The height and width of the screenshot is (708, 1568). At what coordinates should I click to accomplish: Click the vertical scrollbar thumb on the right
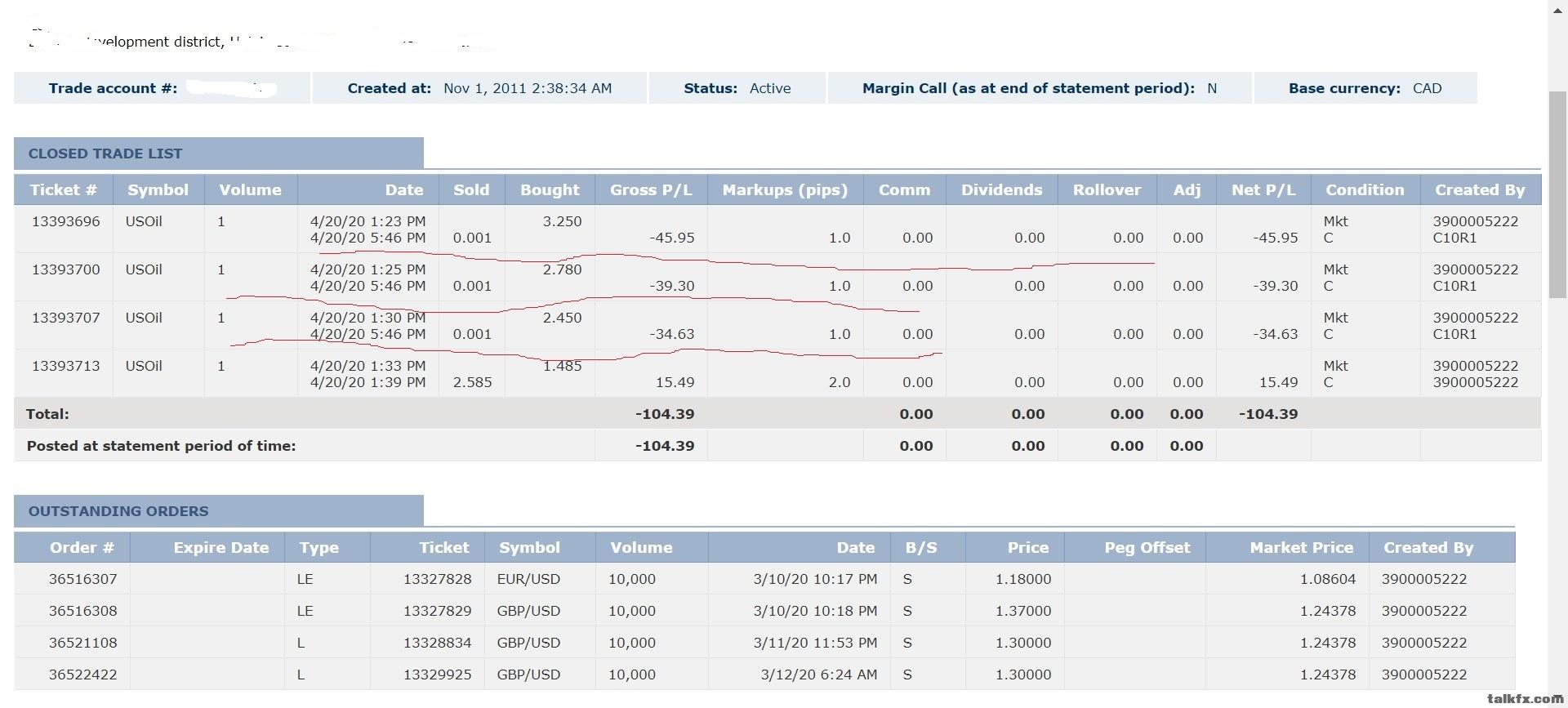click(1557, 194)
